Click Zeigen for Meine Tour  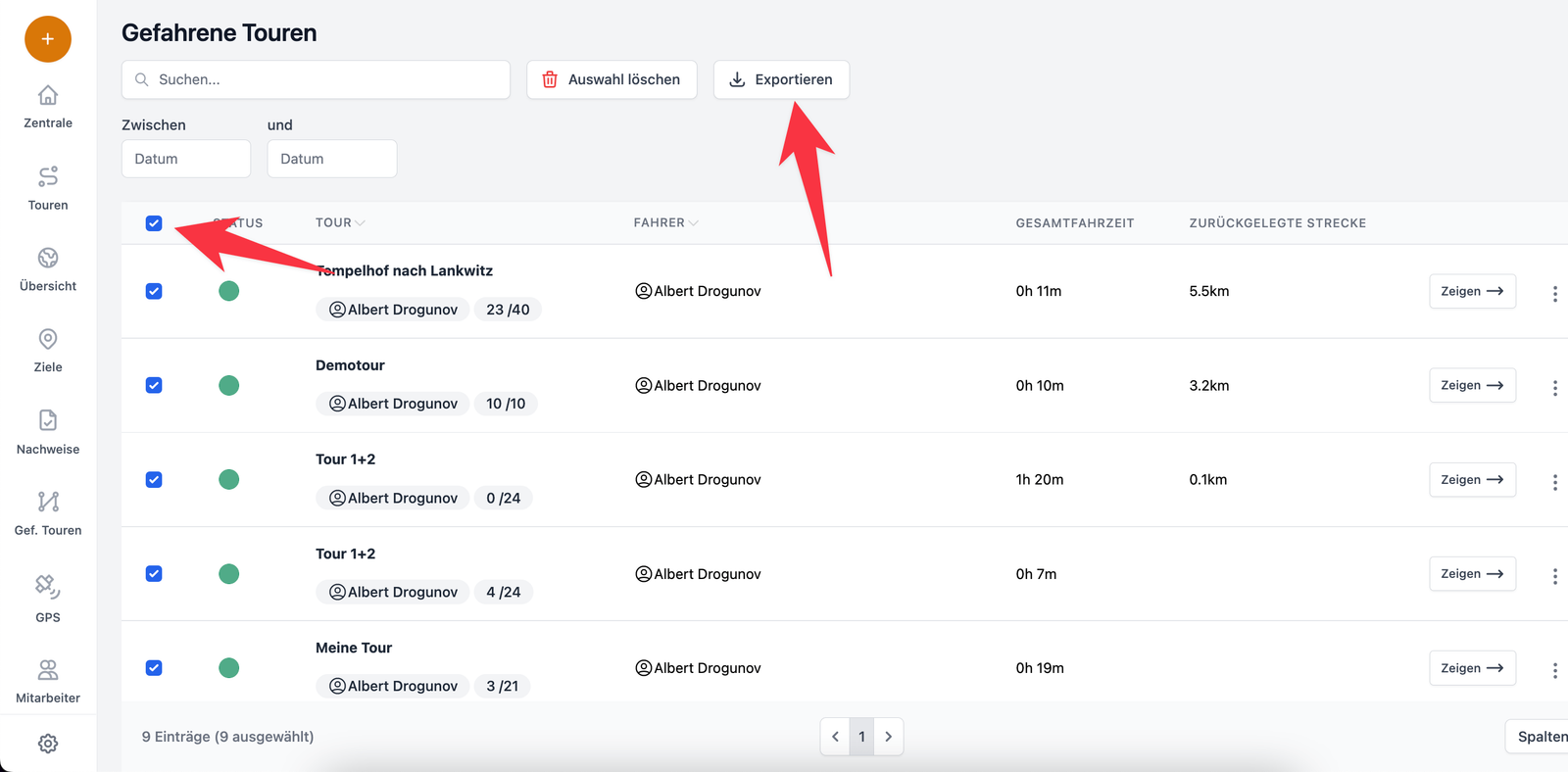[1472, 667]
